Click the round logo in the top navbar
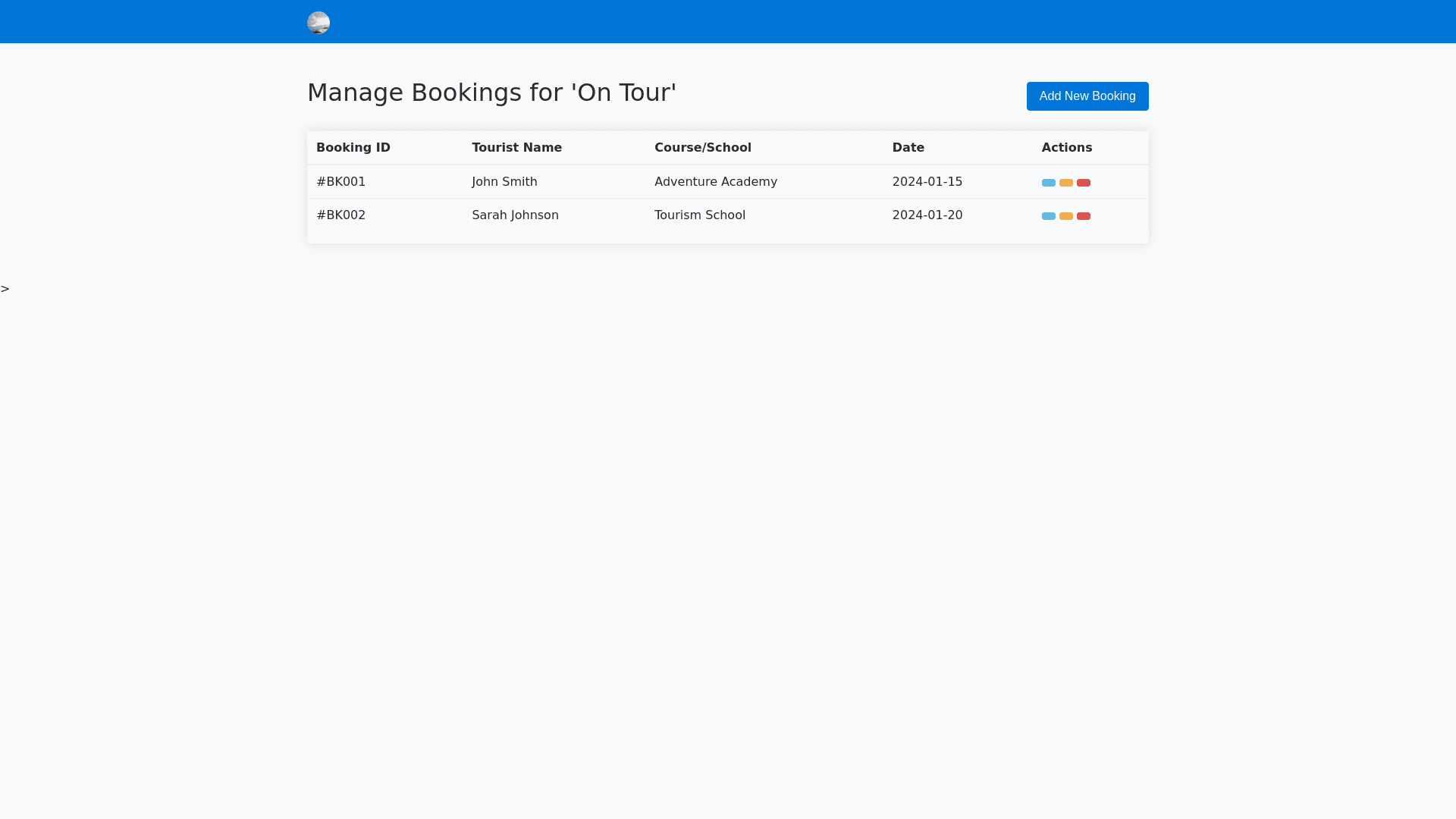Viewport: 1456px width, 819px height. (318, 22)
